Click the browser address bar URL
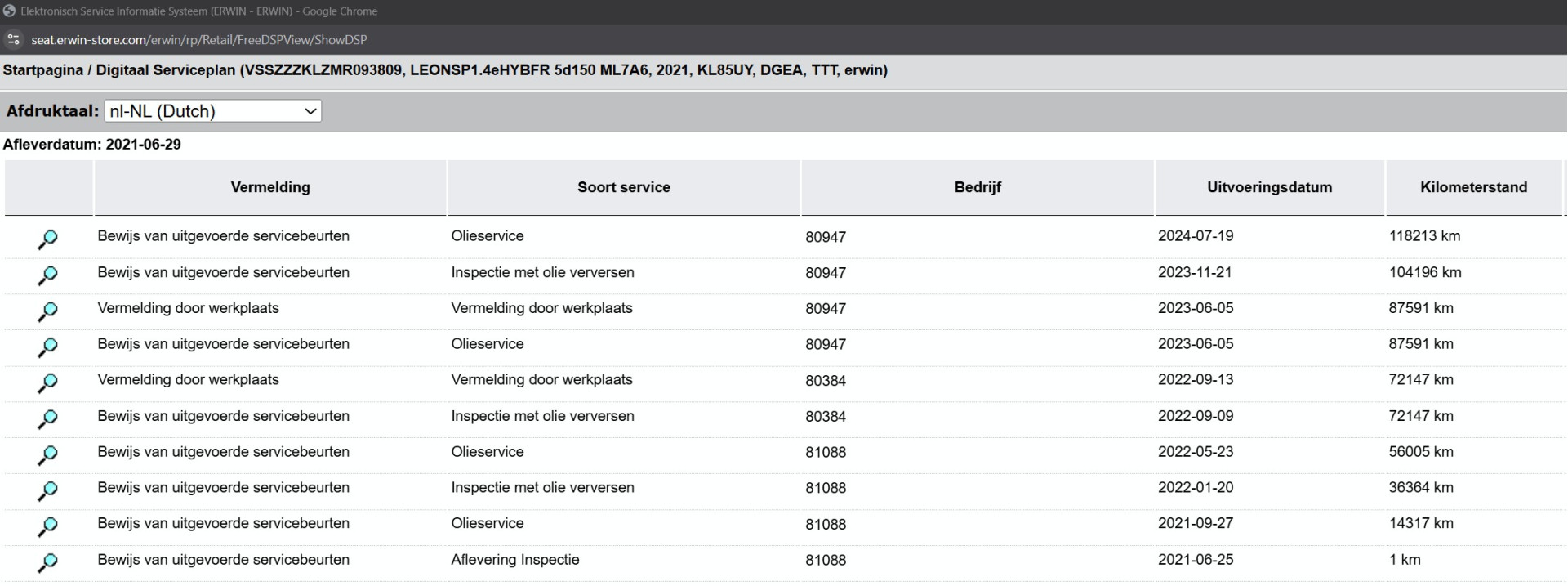 [x=199, y=39]
